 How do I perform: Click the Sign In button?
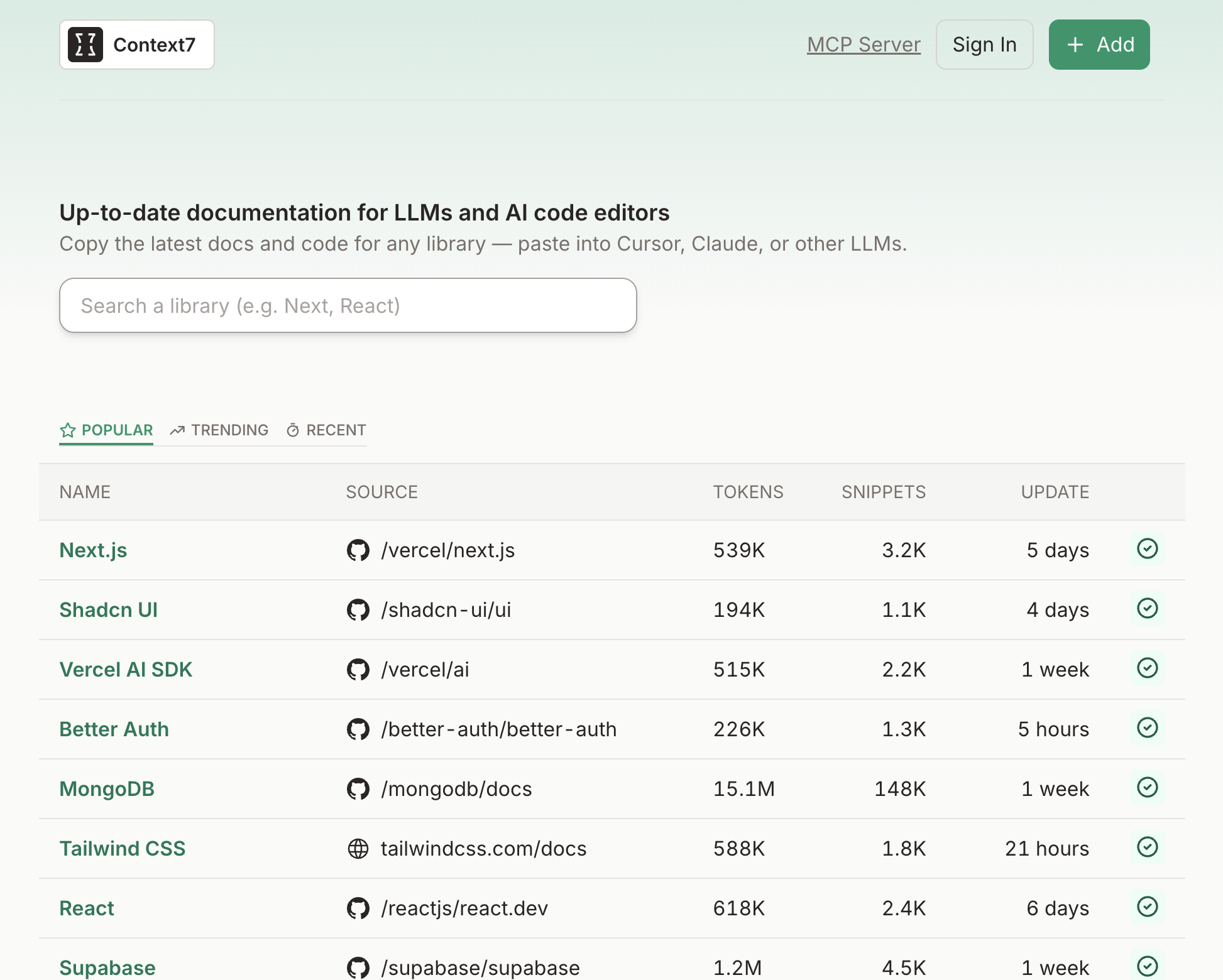[x=984, y=45]
